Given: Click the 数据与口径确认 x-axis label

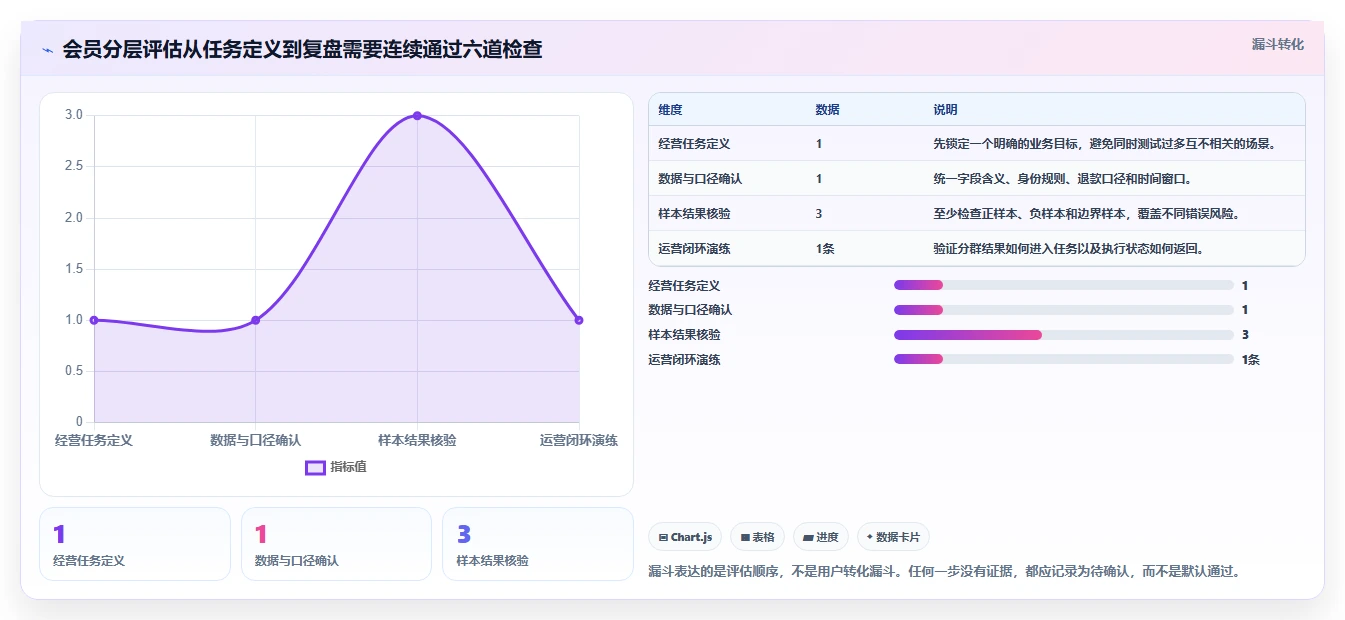Looking at the screenshot, I should pyautogui.click(x=256, y=440).
